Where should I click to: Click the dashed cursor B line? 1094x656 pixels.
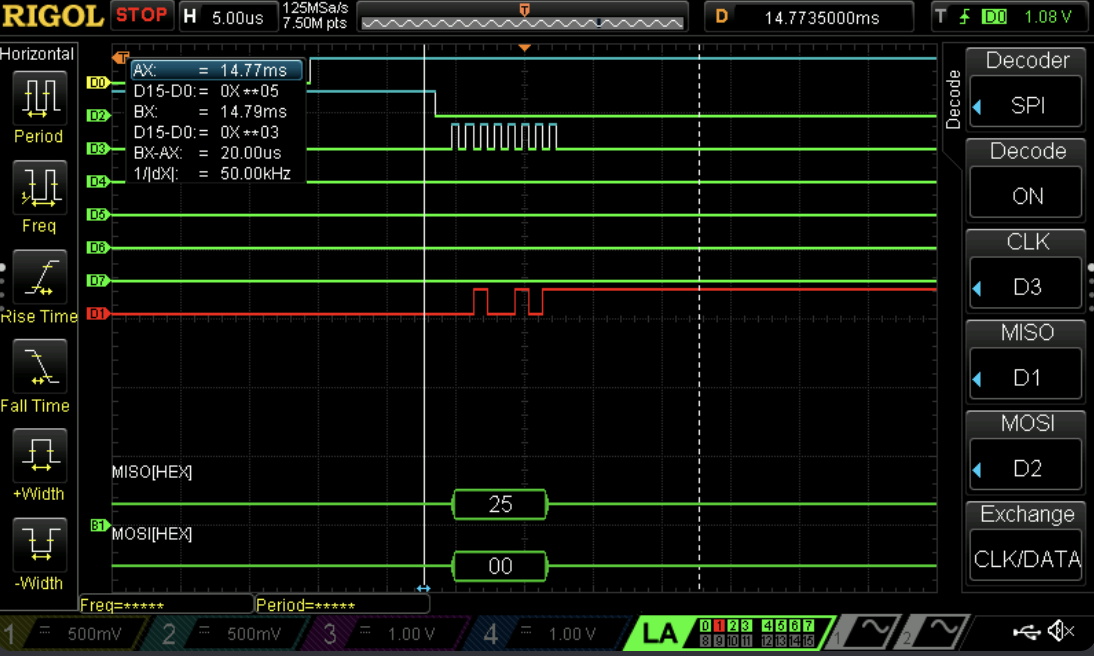coord(699,318)
